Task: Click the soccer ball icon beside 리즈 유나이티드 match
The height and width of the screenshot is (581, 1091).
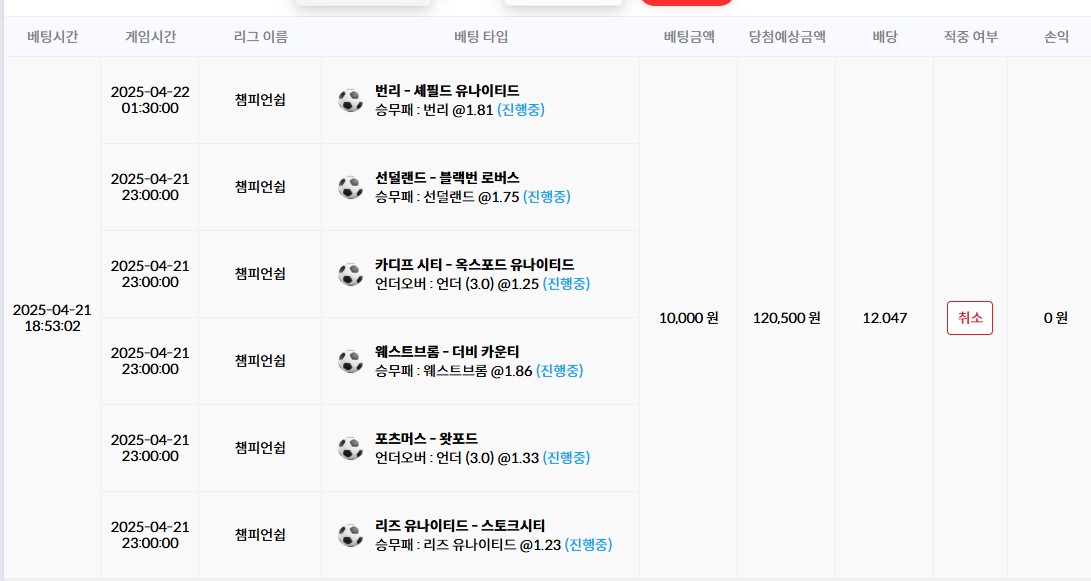Action: pos(350,535)
